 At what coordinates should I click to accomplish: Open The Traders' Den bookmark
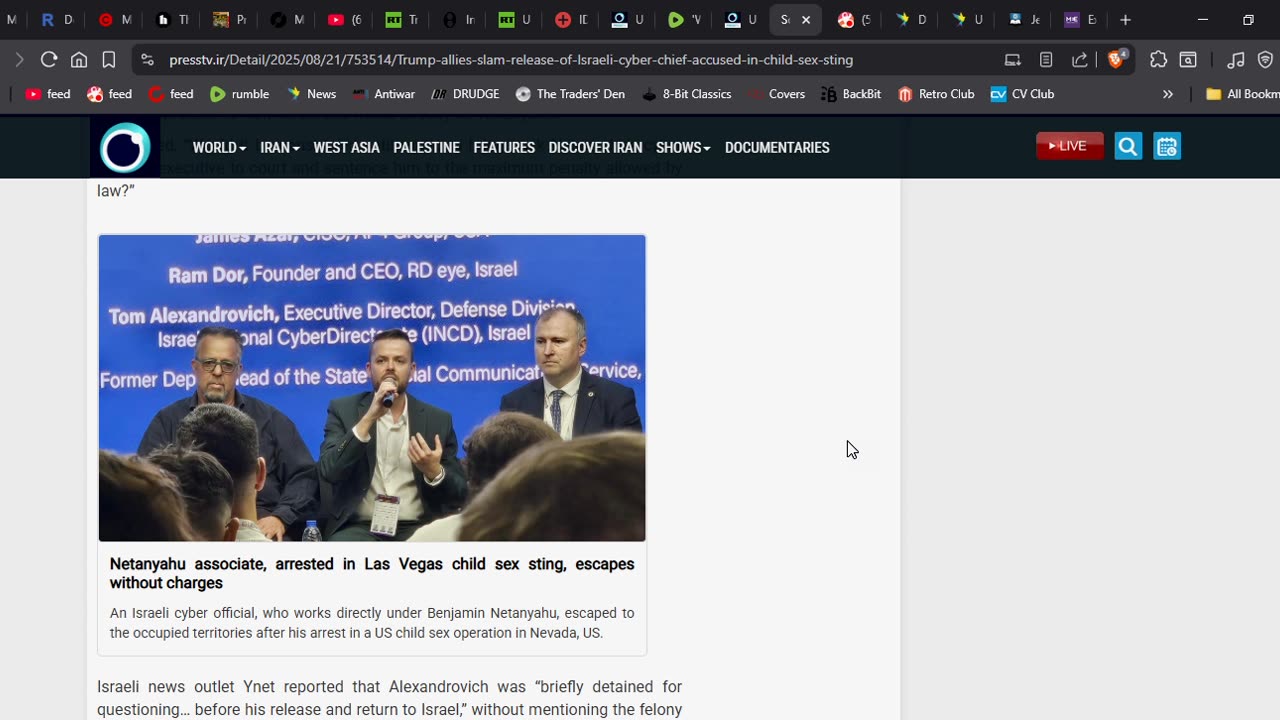click(570, 94)
